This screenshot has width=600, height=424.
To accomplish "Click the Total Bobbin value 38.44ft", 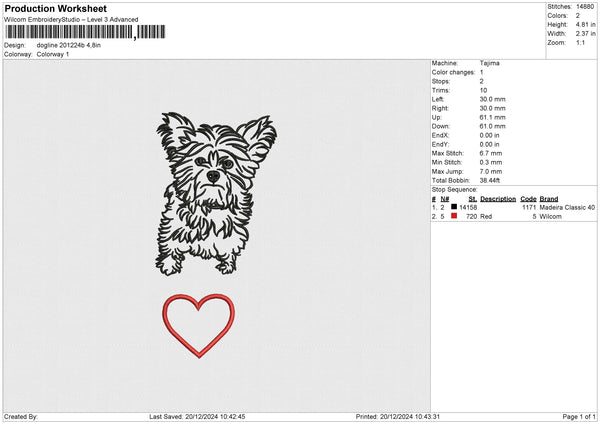I will [490, 180].
